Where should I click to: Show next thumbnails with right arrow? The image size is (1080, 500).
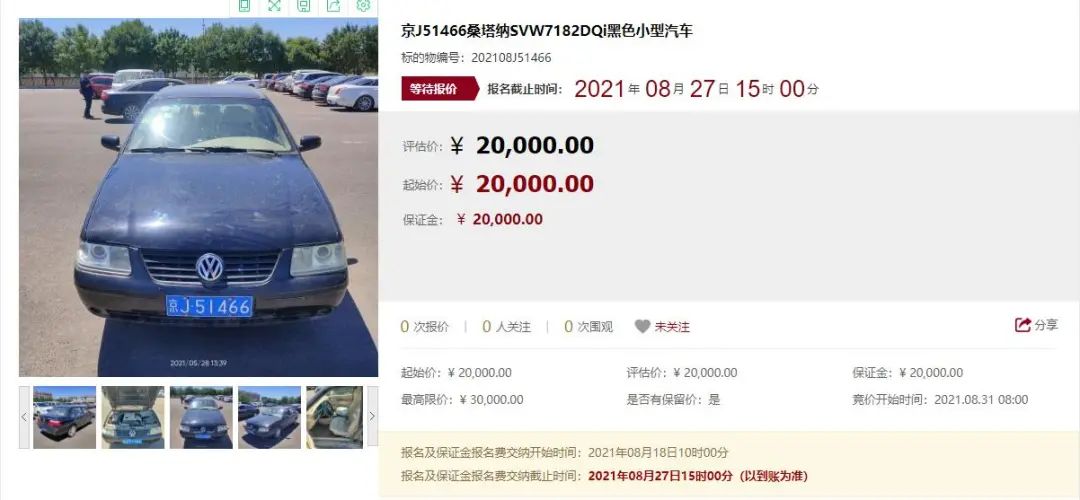[x=372, y=417]
